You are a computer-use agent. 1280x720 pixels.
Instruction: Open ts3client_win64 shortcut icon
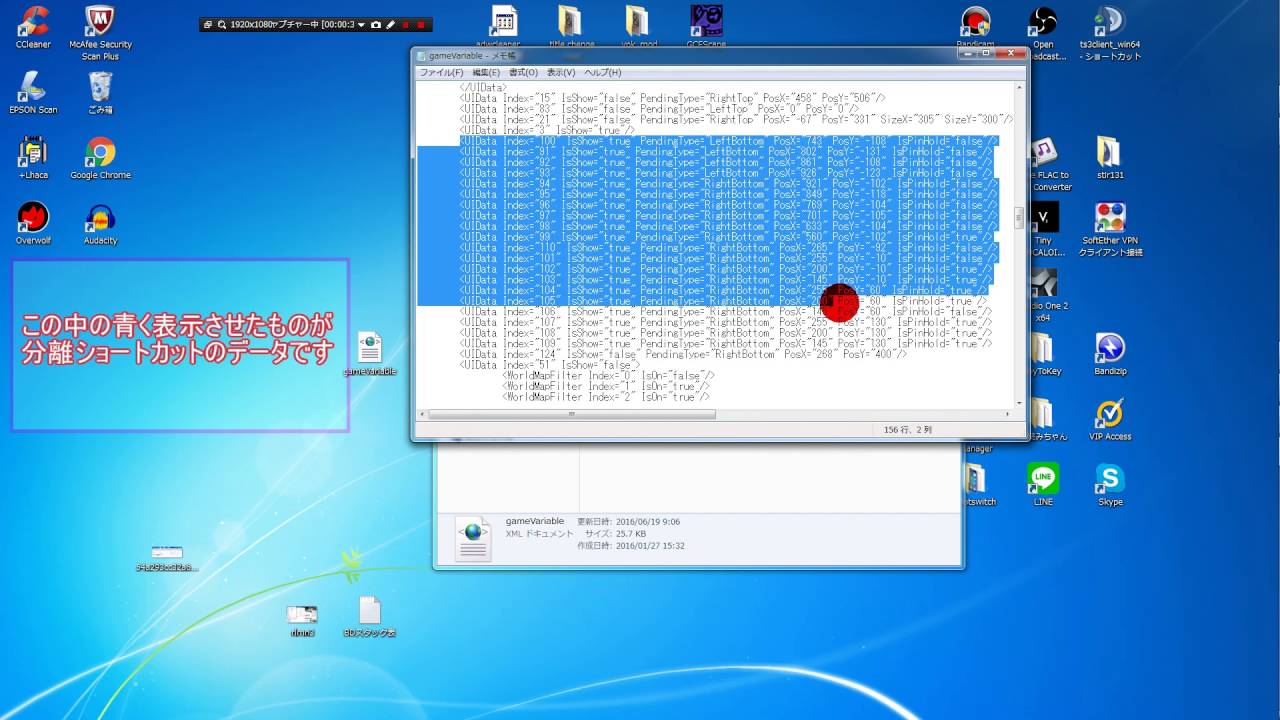[1110, 32]
